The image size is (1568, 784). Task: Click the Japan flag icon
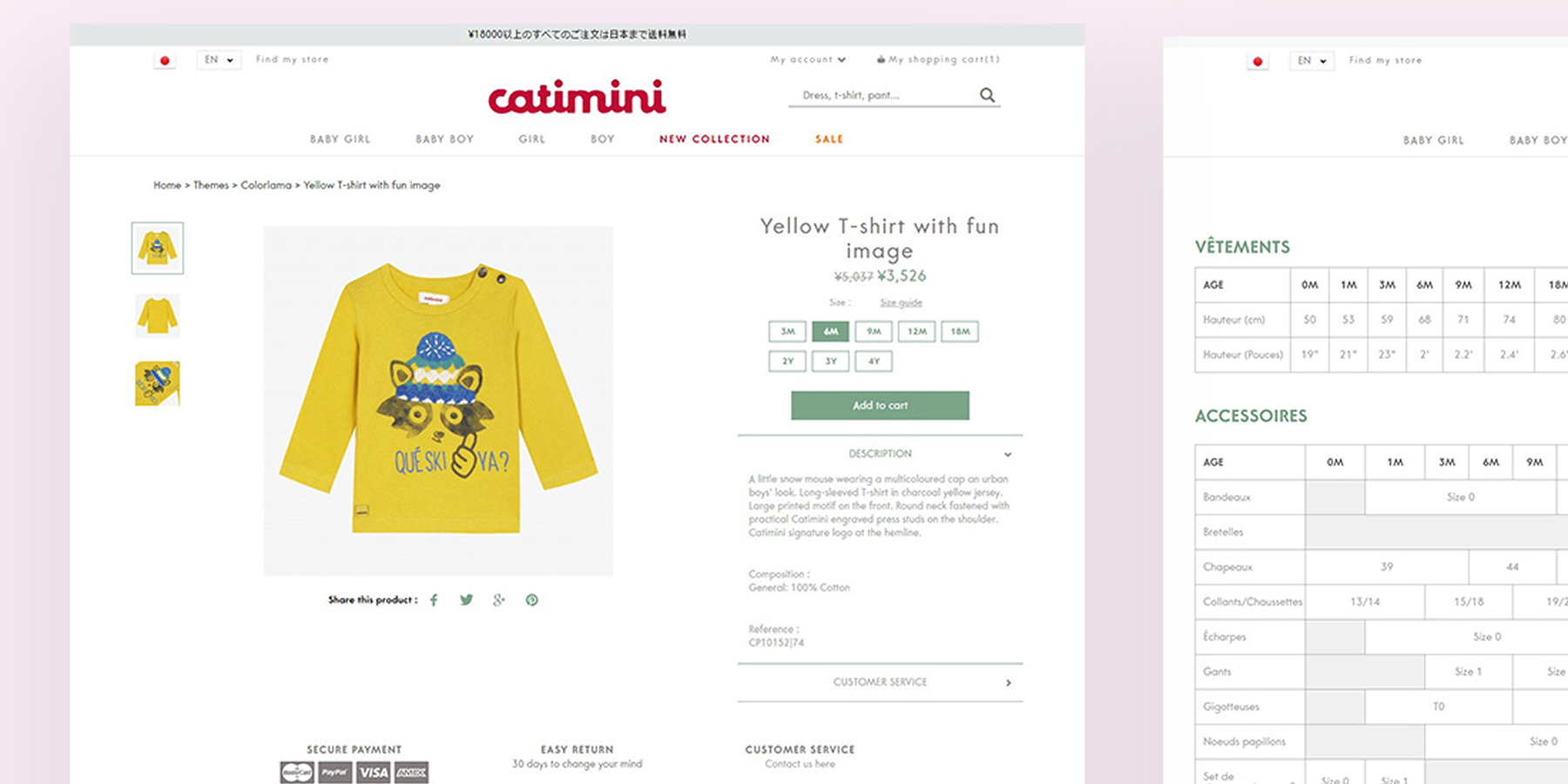pyautogui.click(x=165, y=60)
